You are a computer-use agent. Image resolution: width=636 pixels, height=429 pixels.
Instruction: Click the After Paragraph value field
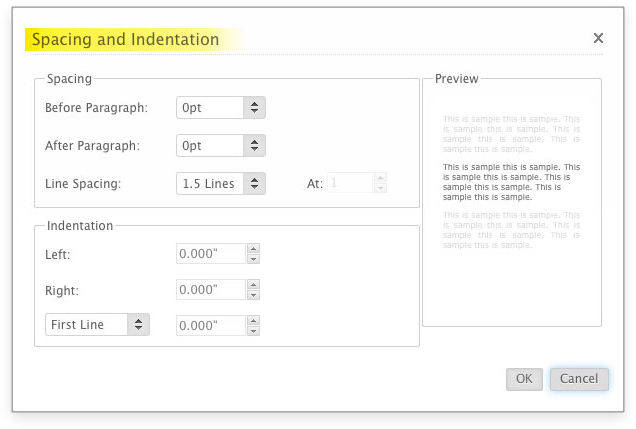coord(210,146)
